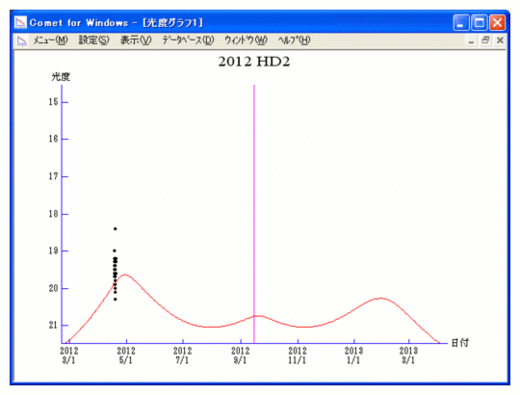Viewport: 520px width, 395px height.
Task: Close the Comet for Windows application
Action: [x=497, y=23]
